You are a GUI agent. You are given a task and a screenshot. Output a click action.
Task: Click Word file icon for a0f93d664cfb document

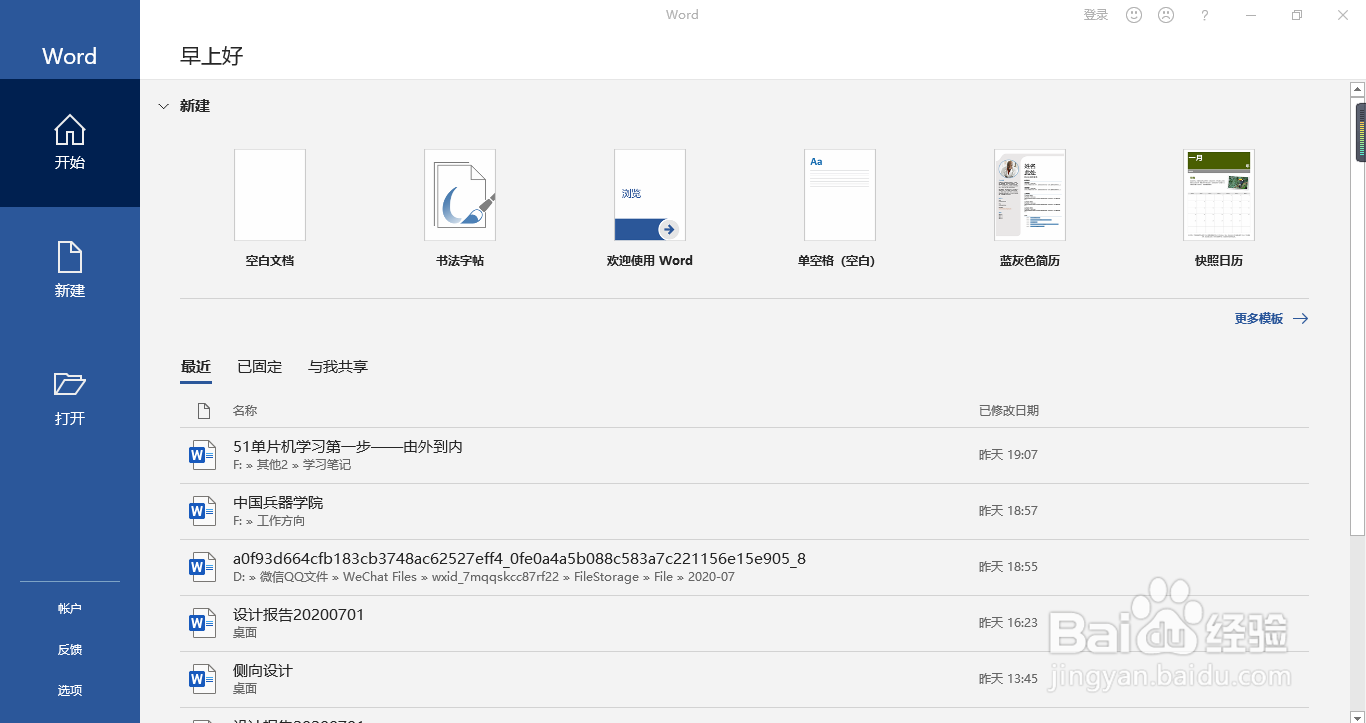(x=203, y=568)
